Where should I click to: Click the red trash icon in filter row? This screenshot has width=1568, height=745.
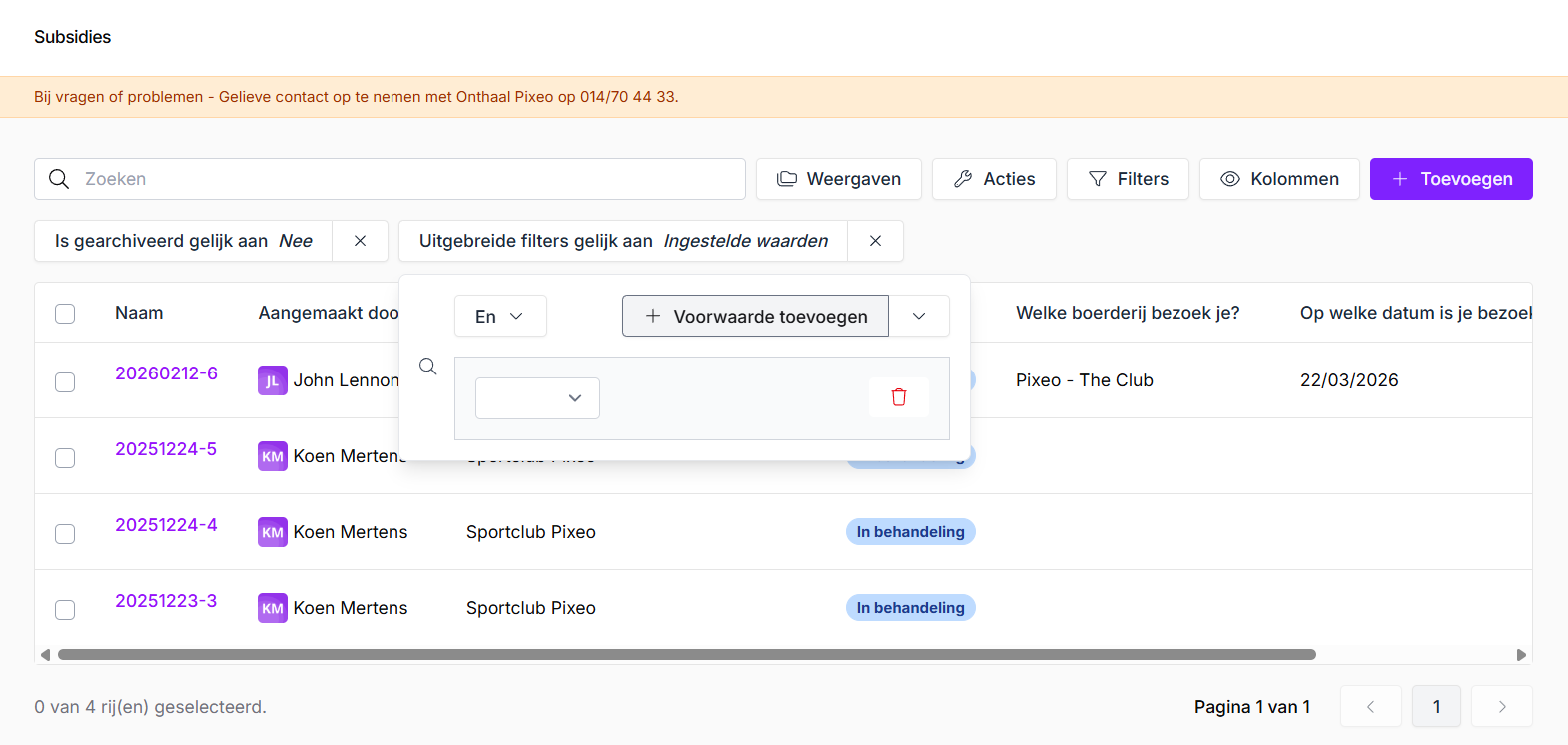899,397
